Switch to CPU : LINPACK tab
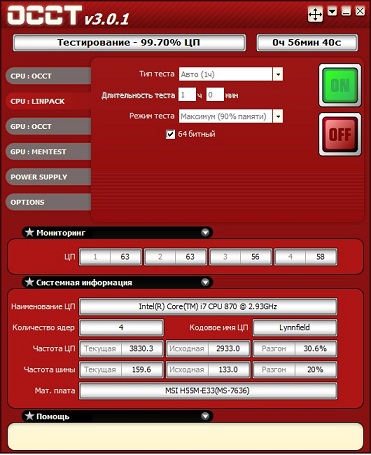The height and width of the screenshot is (455, 371). click(x=48, y=101)
